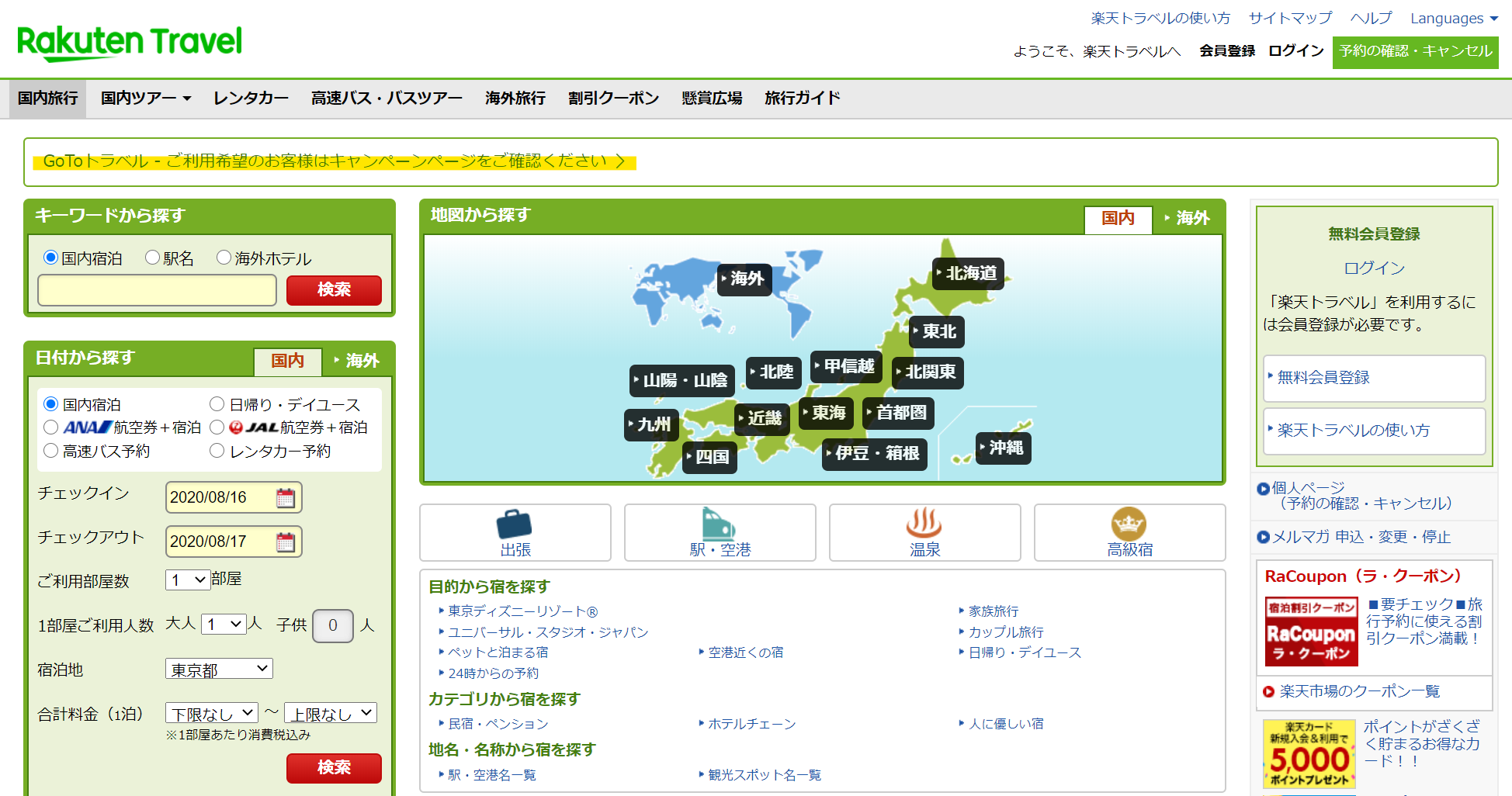Viewport: 1512px width, 796px height.
Task: Click the Rakuten Travel logo
Action: coord(130,43)
